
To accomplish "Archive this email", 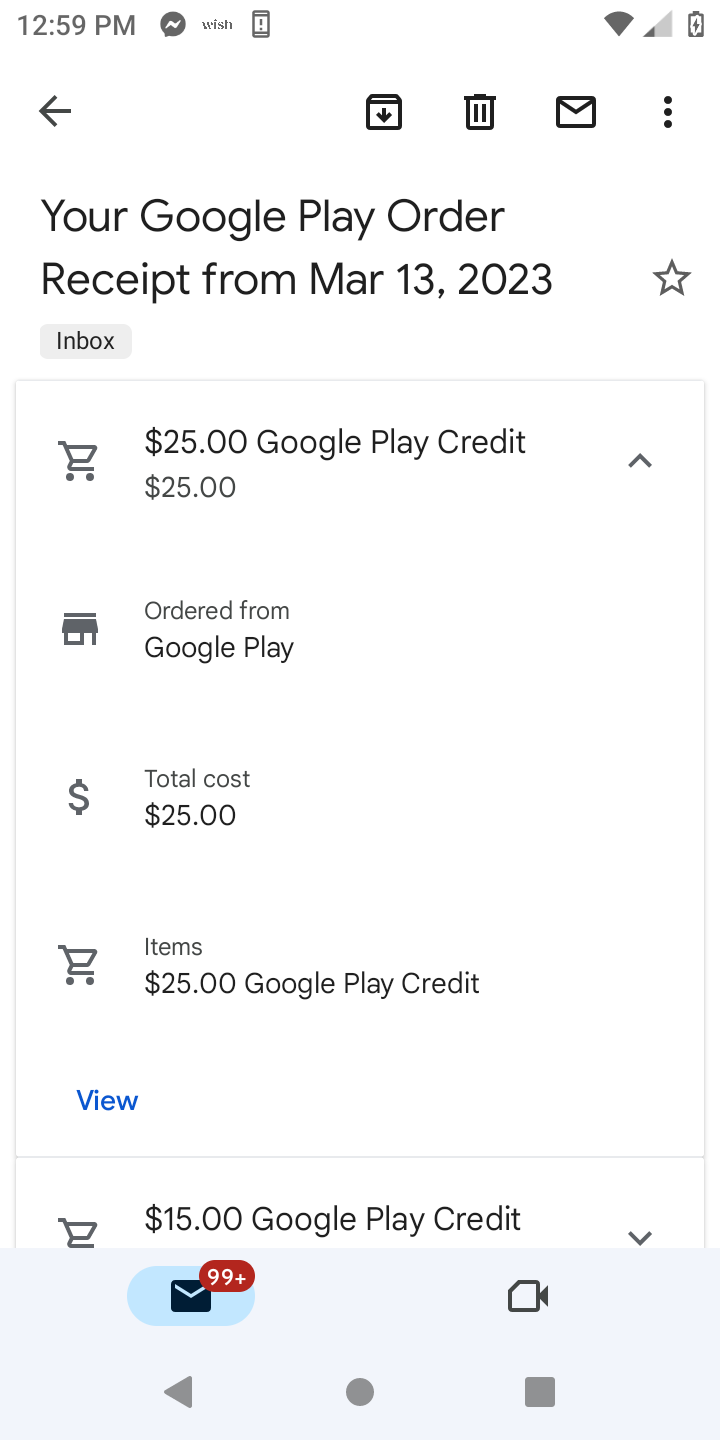I will (384, 112).
